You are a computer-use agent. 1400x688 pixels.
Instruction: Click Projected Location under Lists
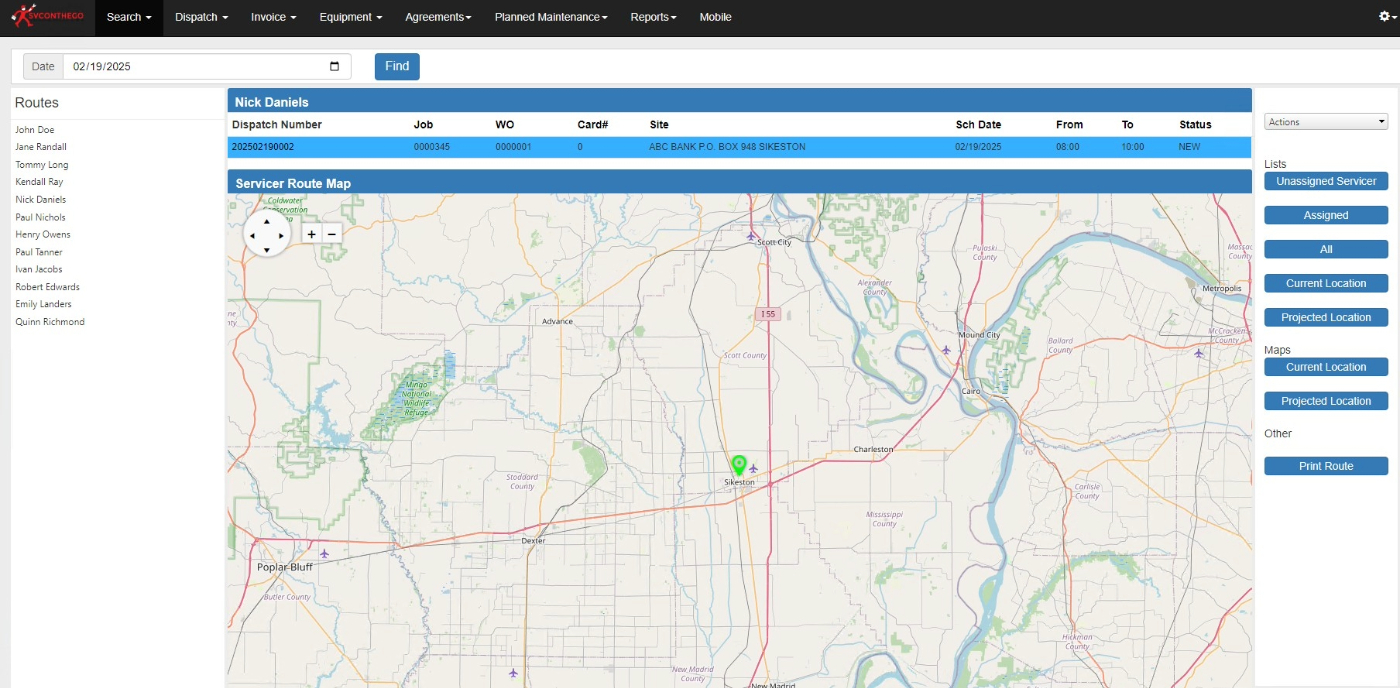coord(1326,317)
